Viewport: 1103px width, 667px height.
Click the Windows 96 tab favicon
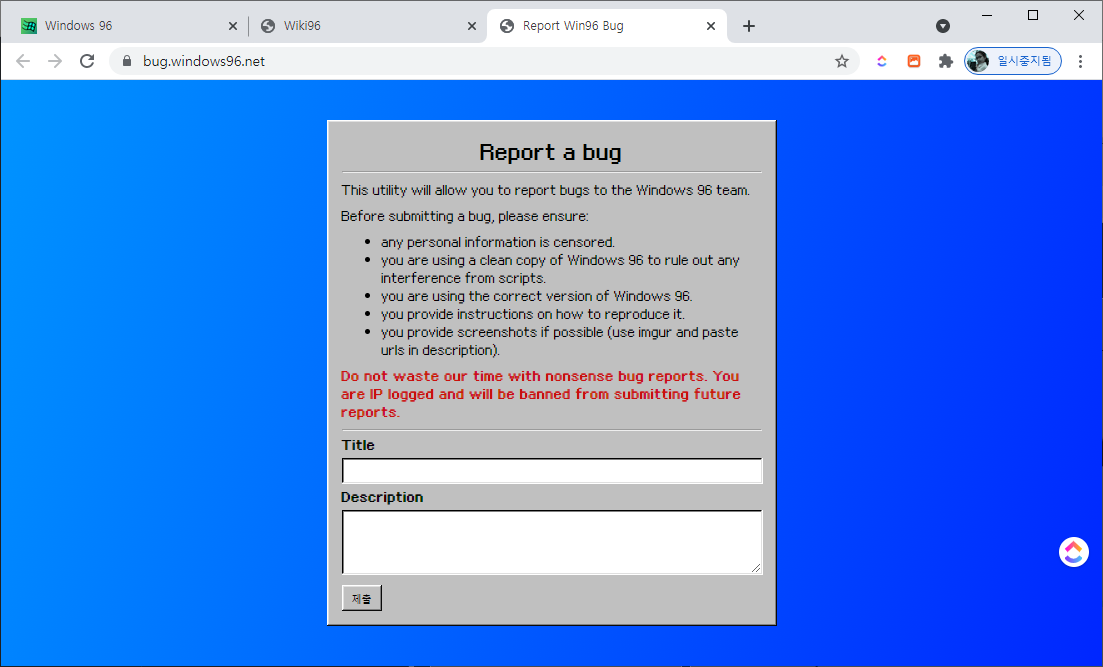pyautogui.click(x=29, y=26)
